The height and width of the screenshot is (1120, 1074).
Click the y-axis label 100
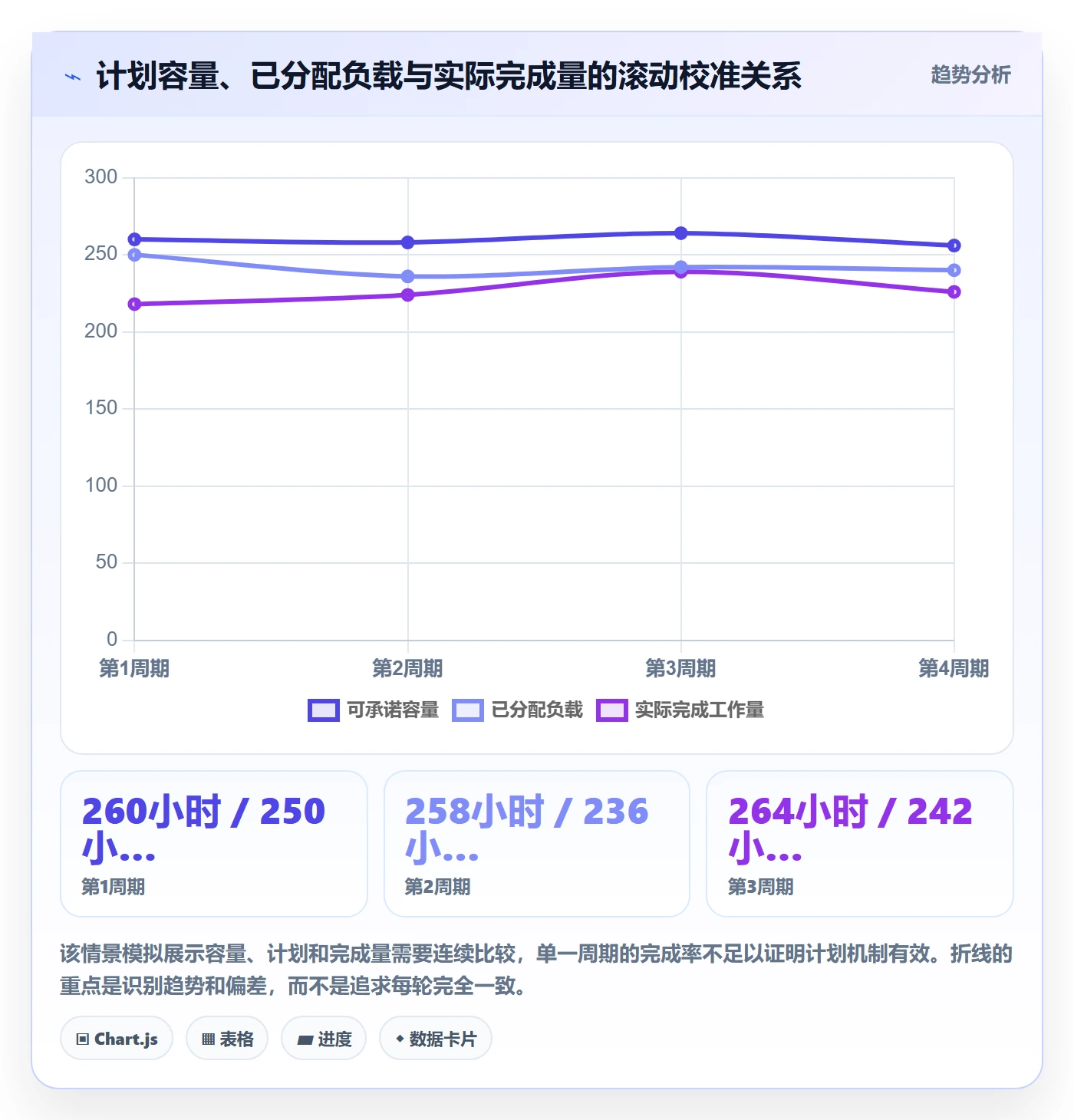tap(101, 486)
